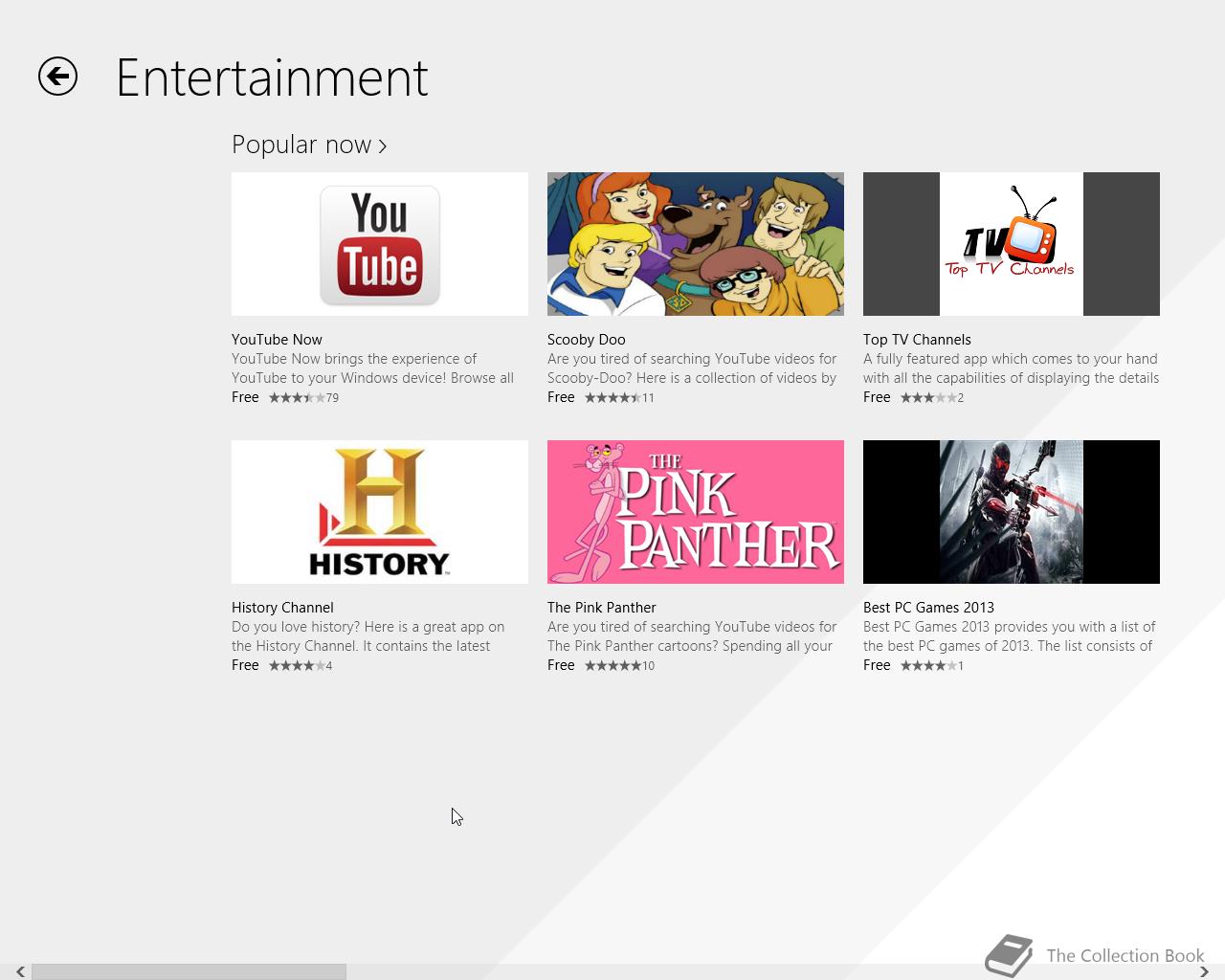The width and height of the screenshot is (1225, 980).
Task: Click the Popular now chevron arrow
Action: pyautogui.click(x=382, y=146)
